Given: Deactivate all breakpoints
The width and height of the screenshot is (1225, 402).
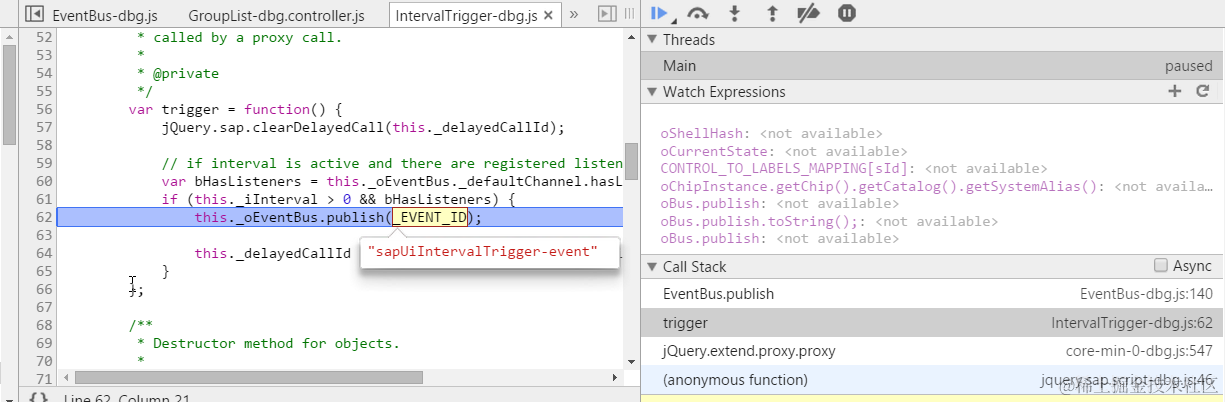Looking at the screenshot, I should tap(808, 13).
